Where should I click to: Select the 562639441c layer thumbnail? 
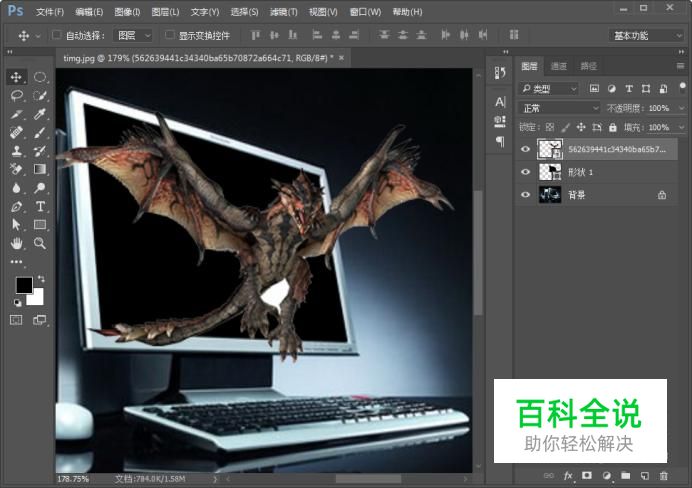[x=549, y=149]
